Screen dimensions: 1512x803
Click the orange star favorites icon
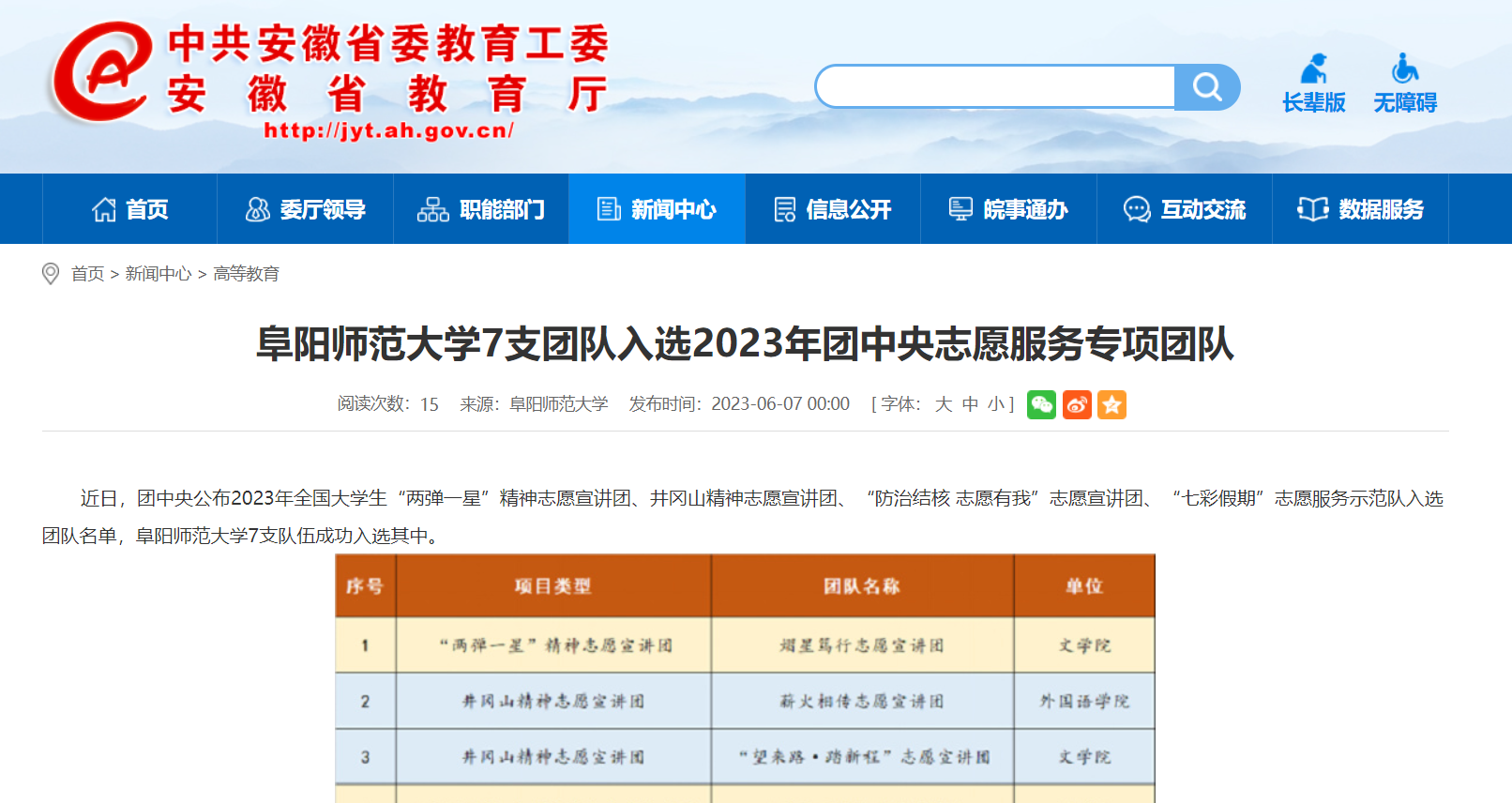(1111, 404)
